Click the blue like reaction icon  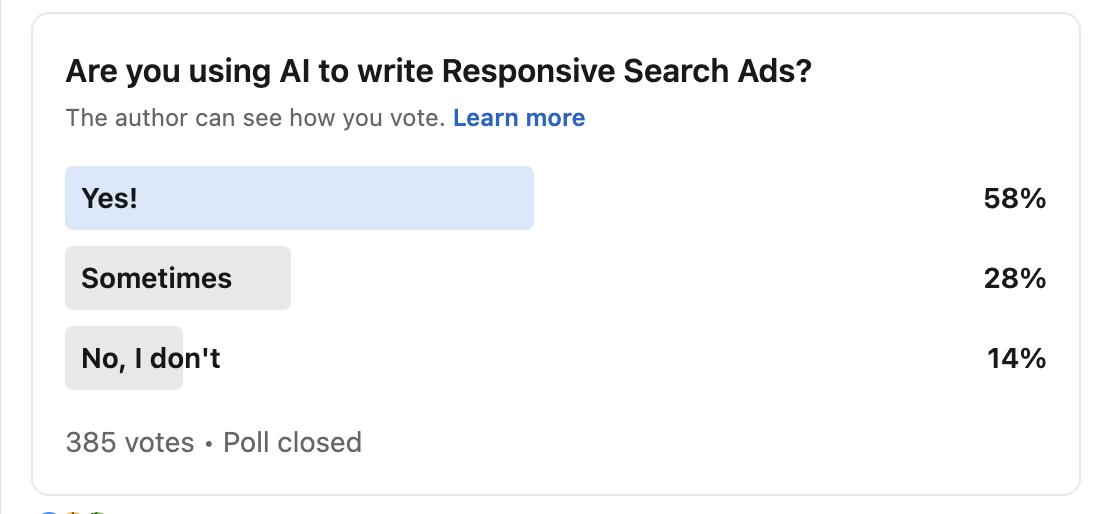pos(47,513)
